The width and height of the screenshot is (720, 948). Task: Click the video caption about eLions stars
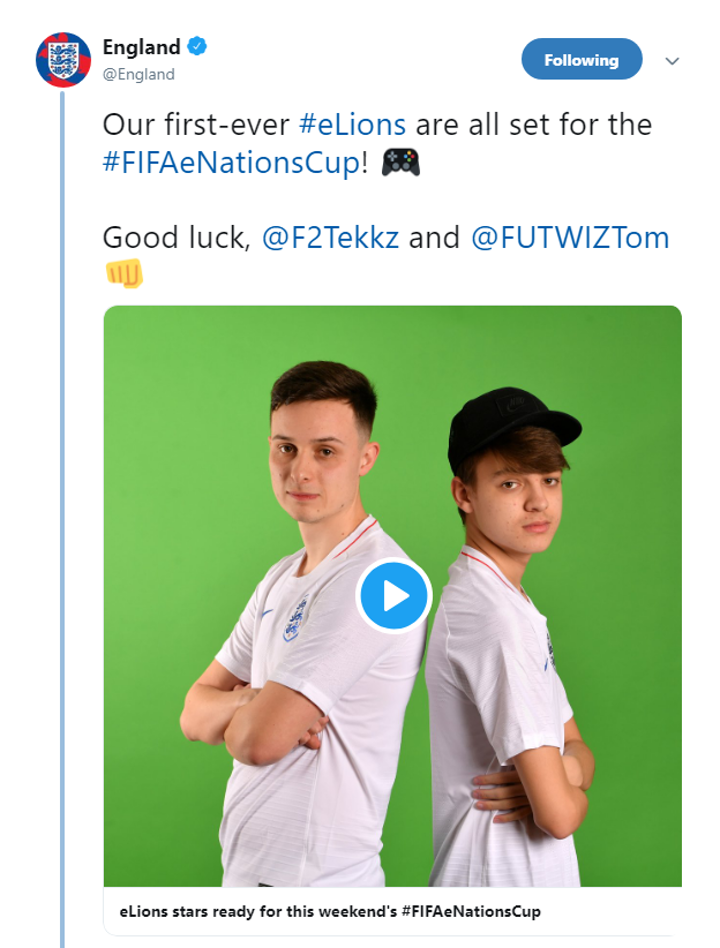pos(330,911)
